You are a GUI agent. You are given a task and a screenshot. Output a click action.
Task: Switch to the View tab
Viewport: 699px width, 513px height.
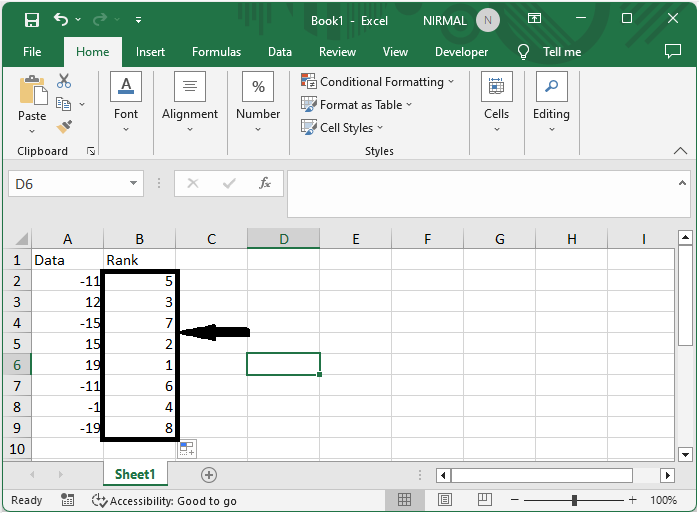point(395,52)
